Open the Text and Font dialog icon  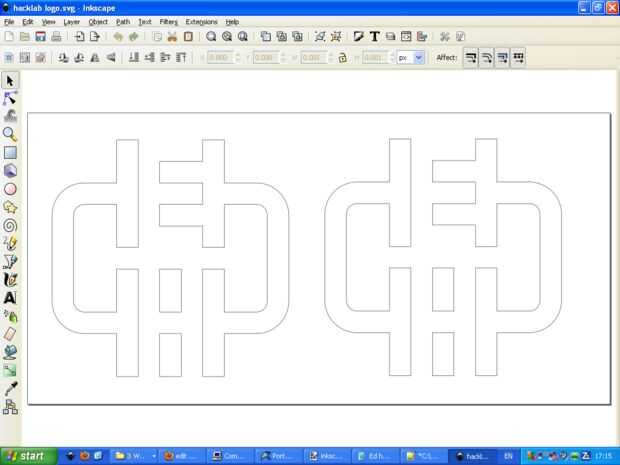374,37
